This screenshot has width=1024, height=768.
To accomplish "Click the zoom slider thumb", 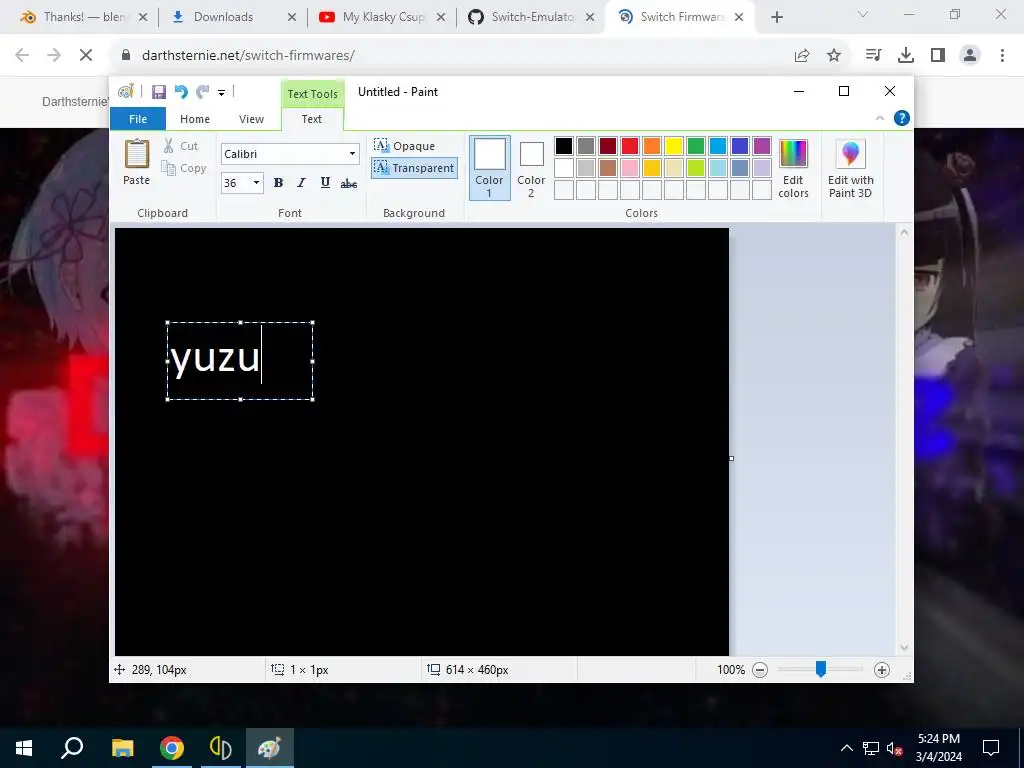I will [x=821, y=669].
